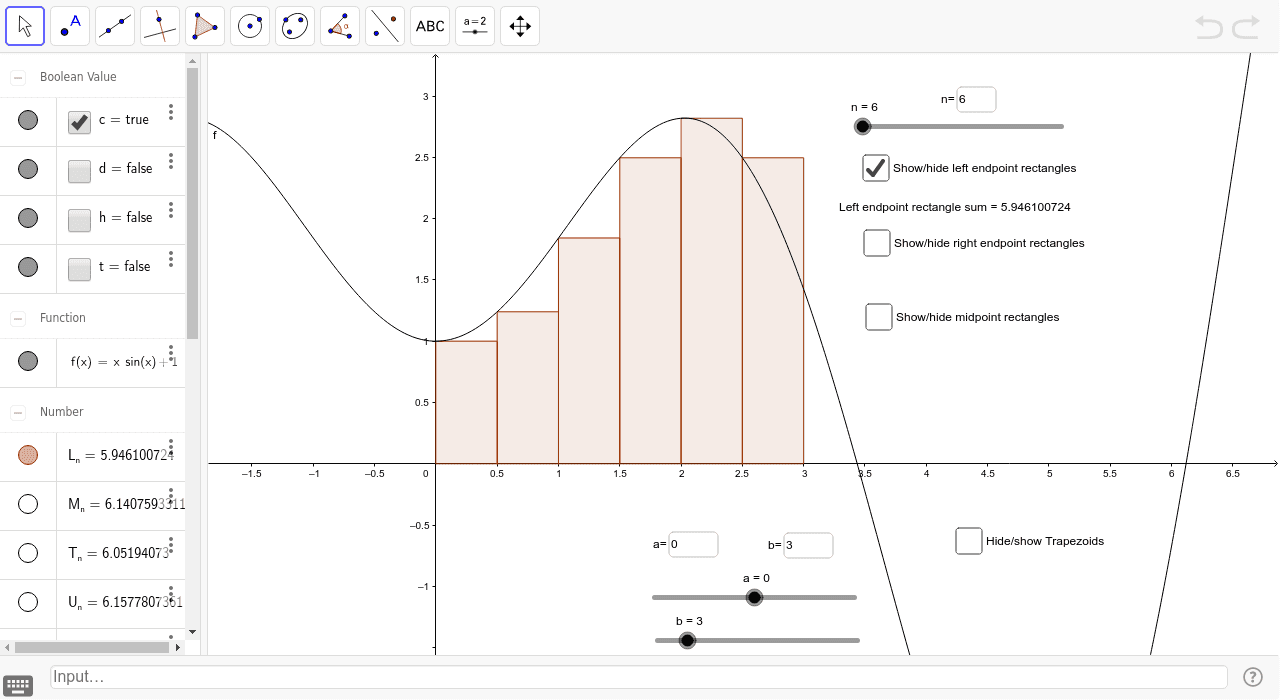Open the virtual keyboard icon
Viewport: 1280px width, 700px height.
(x=18, y=685)
